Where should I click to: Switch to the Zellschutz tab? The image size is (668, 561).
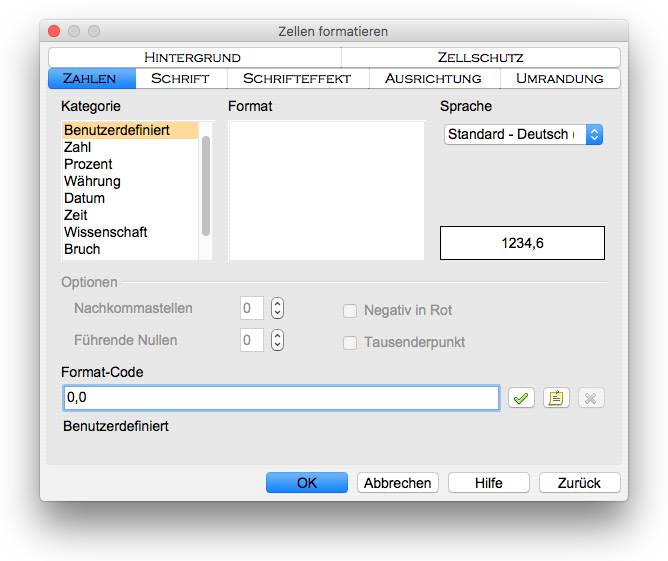click(x=481, y=57)
